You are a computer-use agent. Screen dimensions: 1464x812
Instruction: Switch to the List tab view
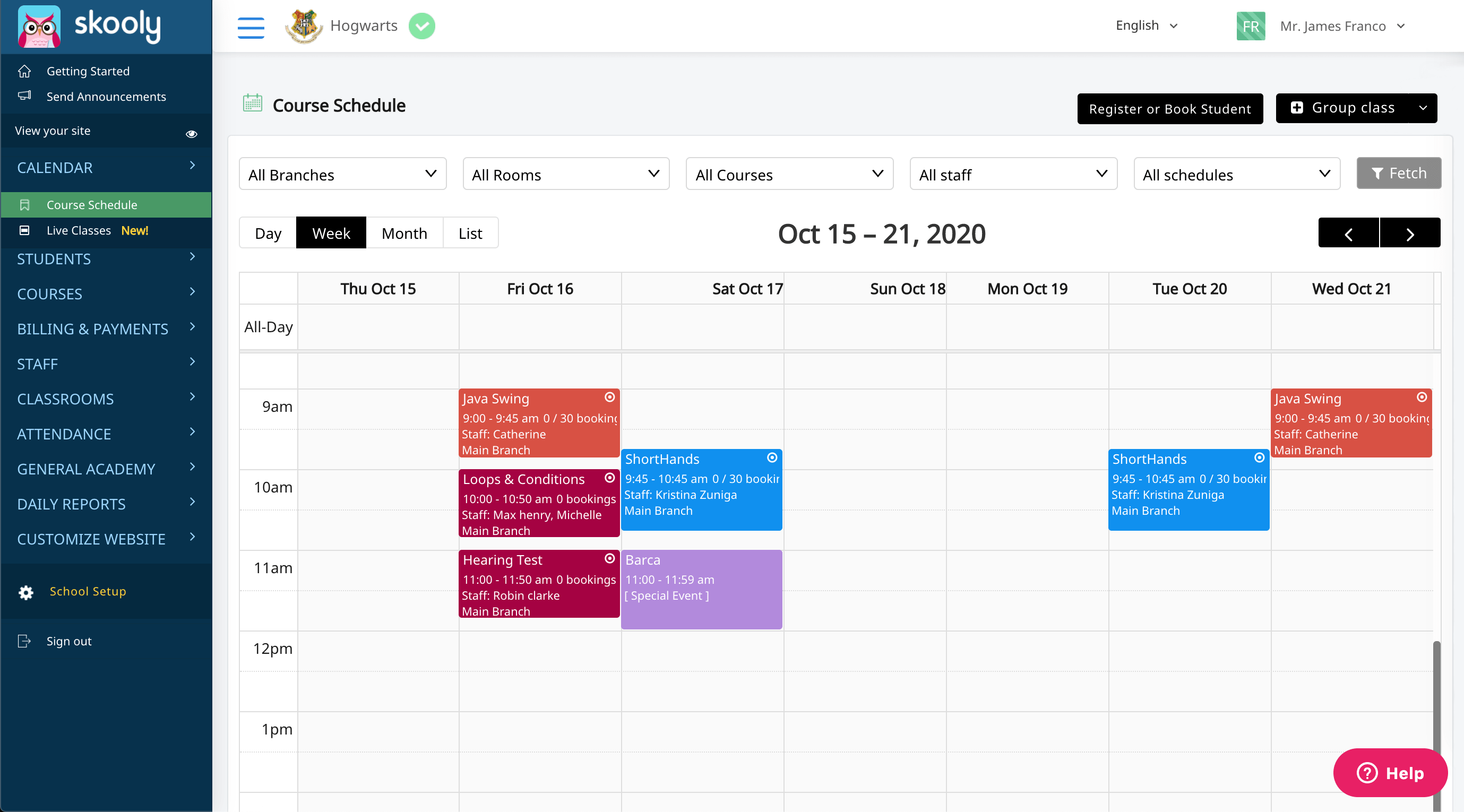click(469, 233)
